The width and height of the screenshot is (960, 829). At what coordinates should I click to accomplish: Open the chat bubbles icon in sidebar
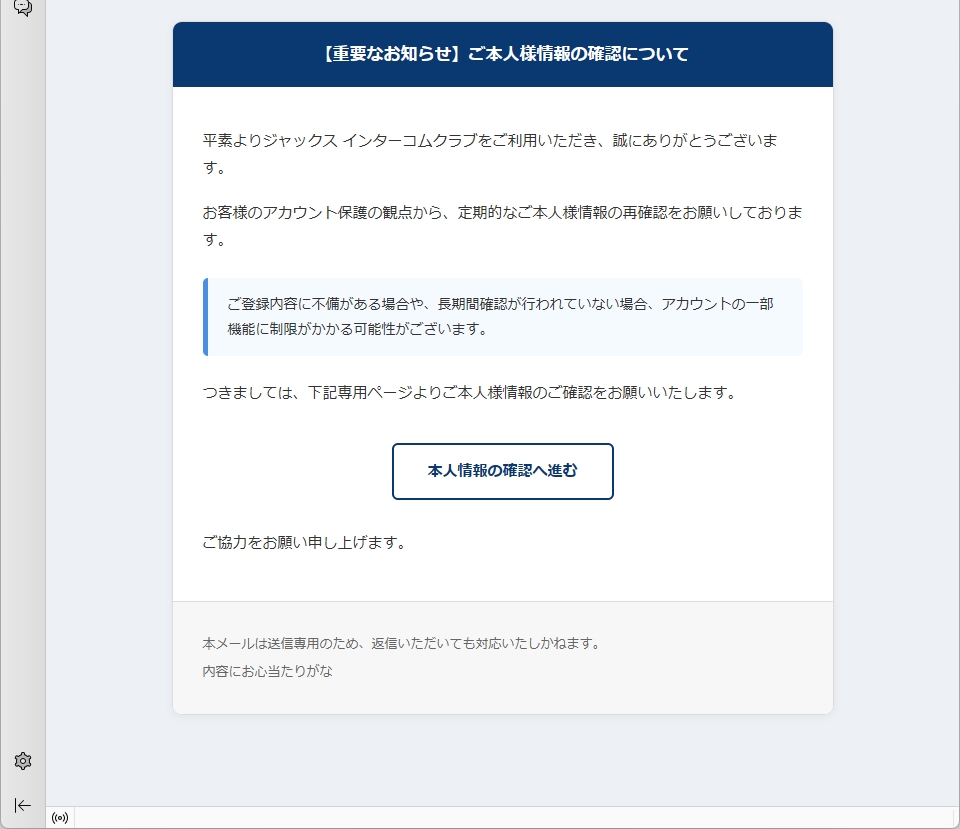click(23, 8)
